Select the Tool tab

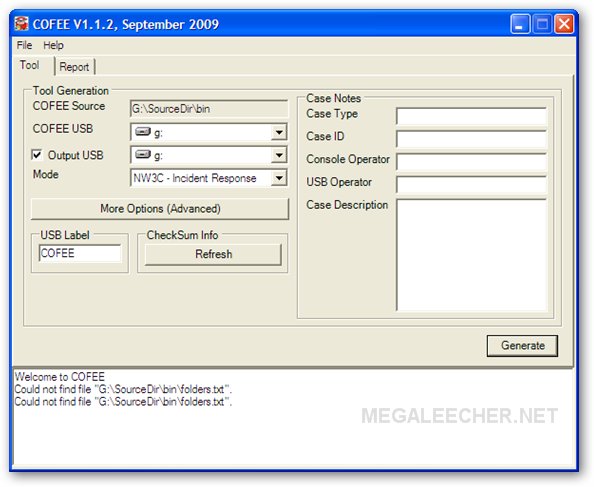point(30,65)
